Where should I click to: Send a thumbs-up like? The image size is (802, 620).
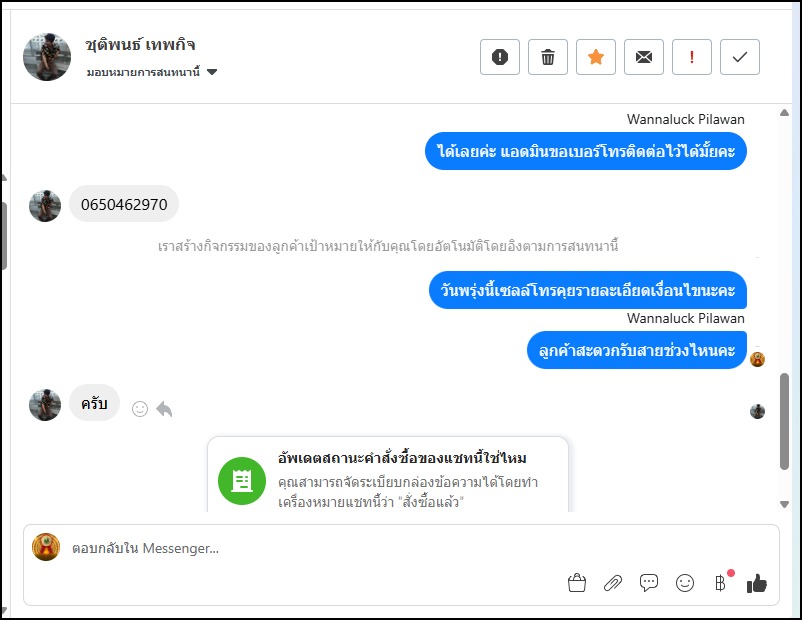point(756,583)
